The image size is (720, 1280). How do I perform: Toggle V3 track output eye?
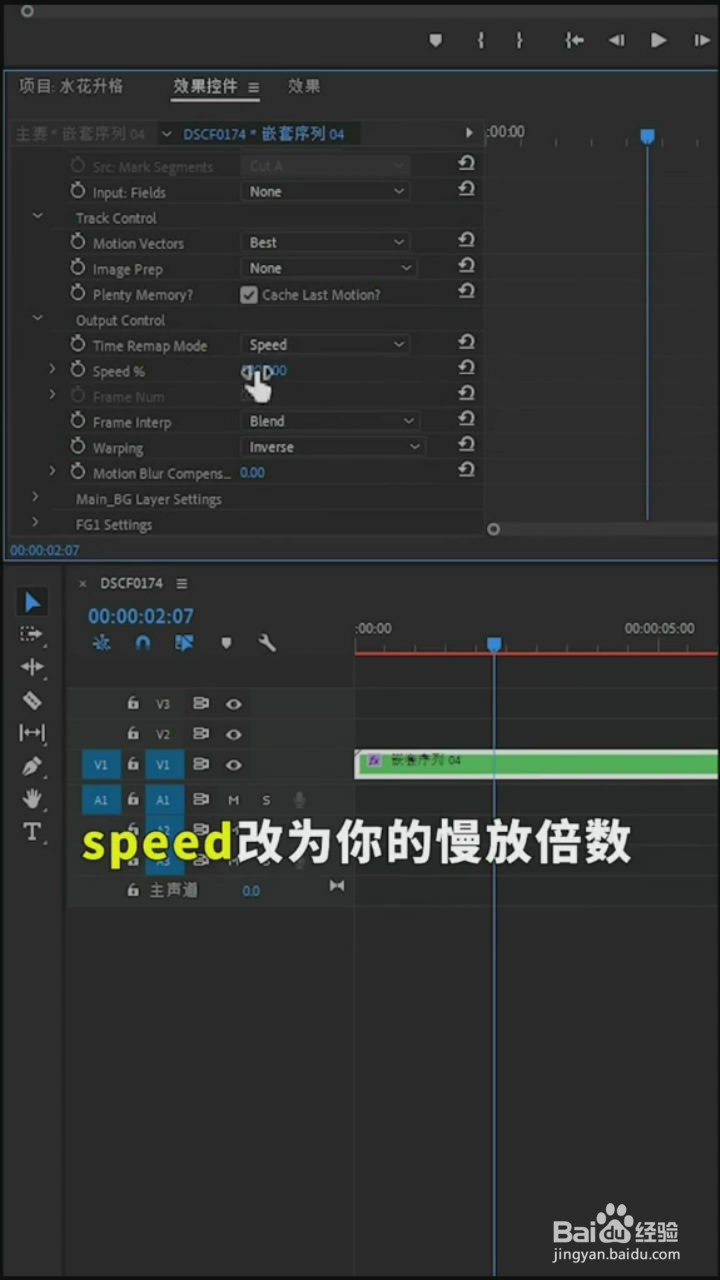234,704
